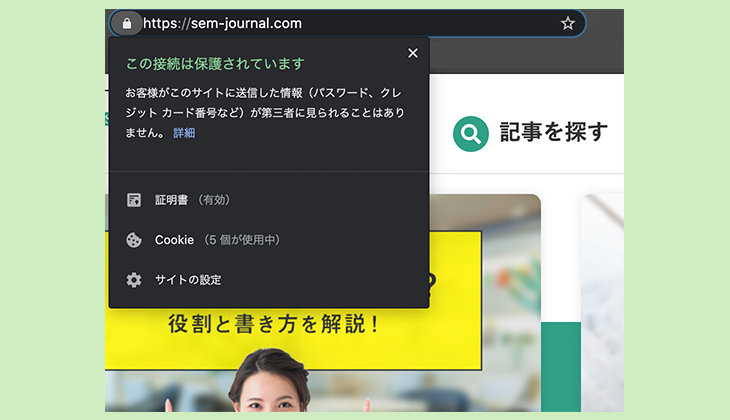Close the site info popup
Viewport: 730px width, 420px height.
pos(412,53)
